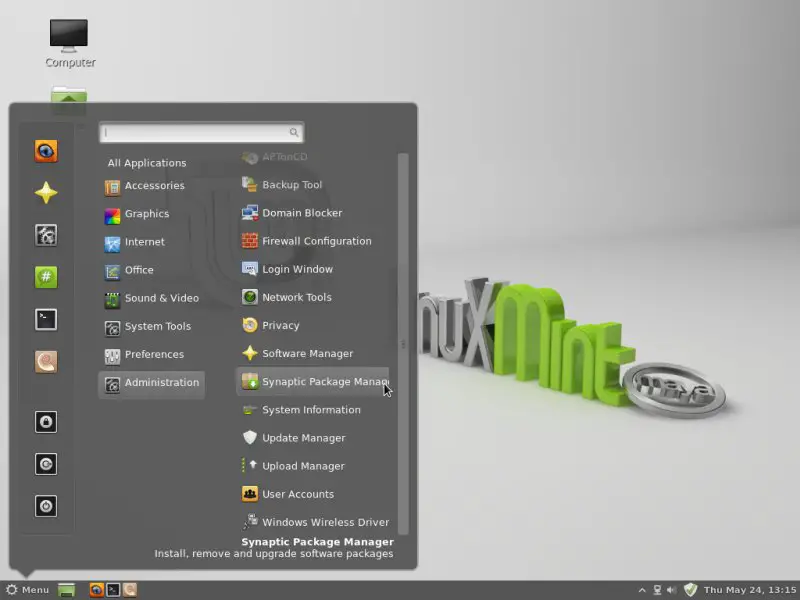Open User Accounts

coord(314,494)
